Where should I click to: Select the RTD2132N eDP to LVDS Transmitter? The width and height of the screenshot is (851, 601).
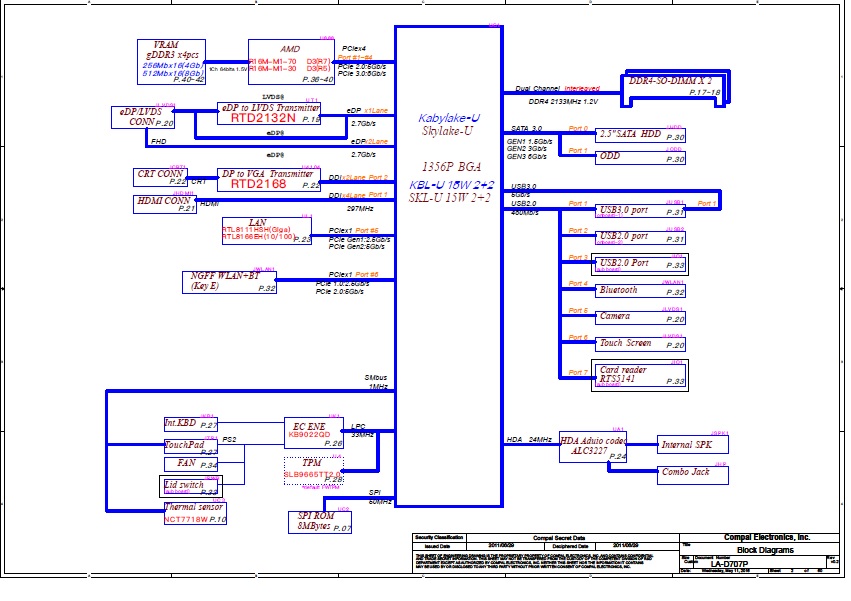(269, 113)
